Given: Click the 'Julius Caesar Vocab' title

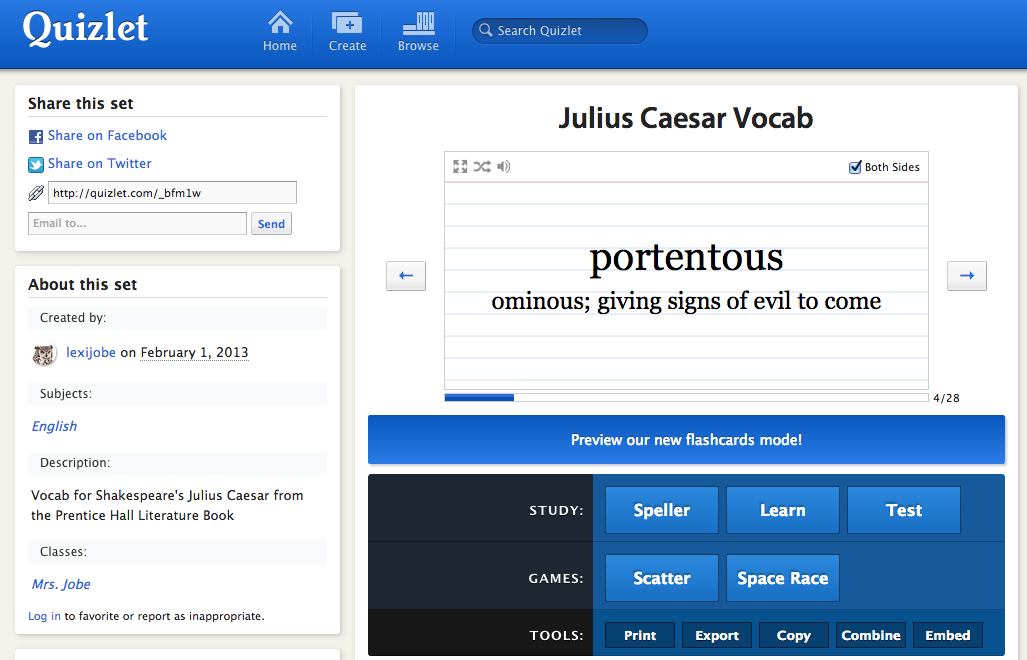Looking at the screenshot, I should coord(686,119).
